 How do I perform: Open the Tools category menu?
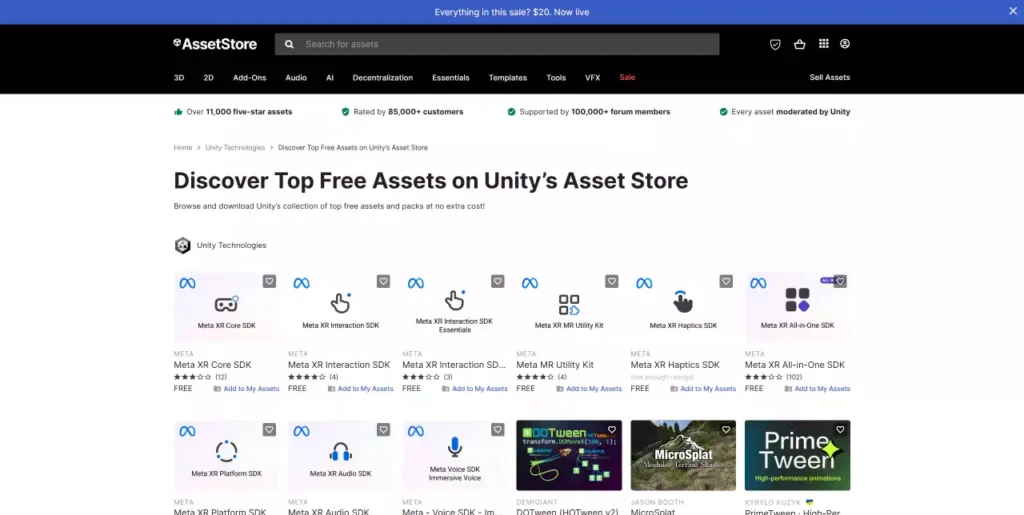556,78
